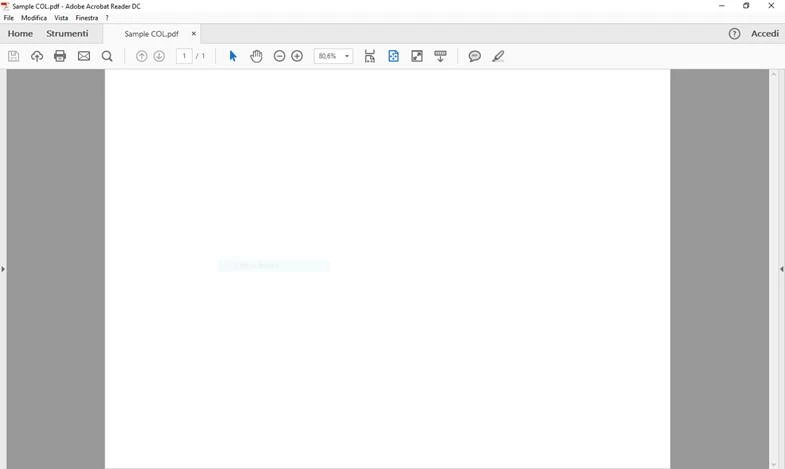Expand the left navigation pane
The height and width of the screenshot is (469, 785).
[3, 269]
